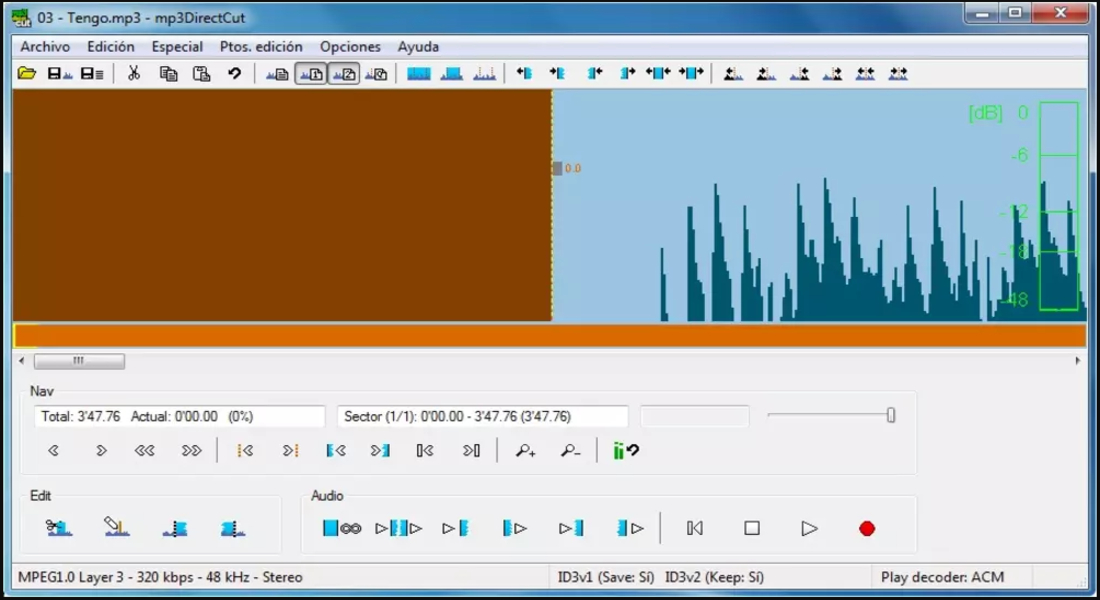This screenshot has height=600, width=1100.
Task: Set selection begin in Edit panel
Action: tap(175, 528)
